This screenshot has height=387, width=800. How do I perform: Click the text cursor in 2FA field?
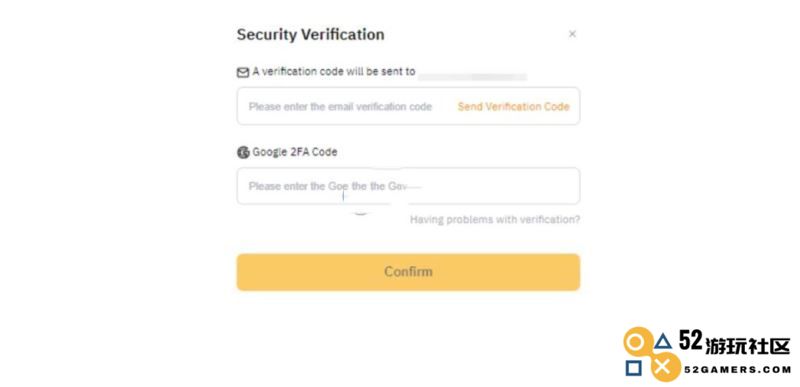pos(343,196)
